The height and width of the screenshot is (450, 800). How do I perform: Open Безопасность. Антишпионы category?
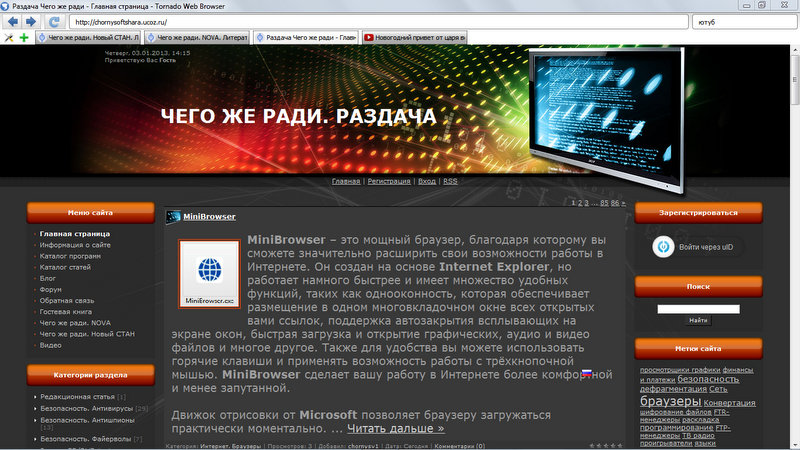point(87,420)
